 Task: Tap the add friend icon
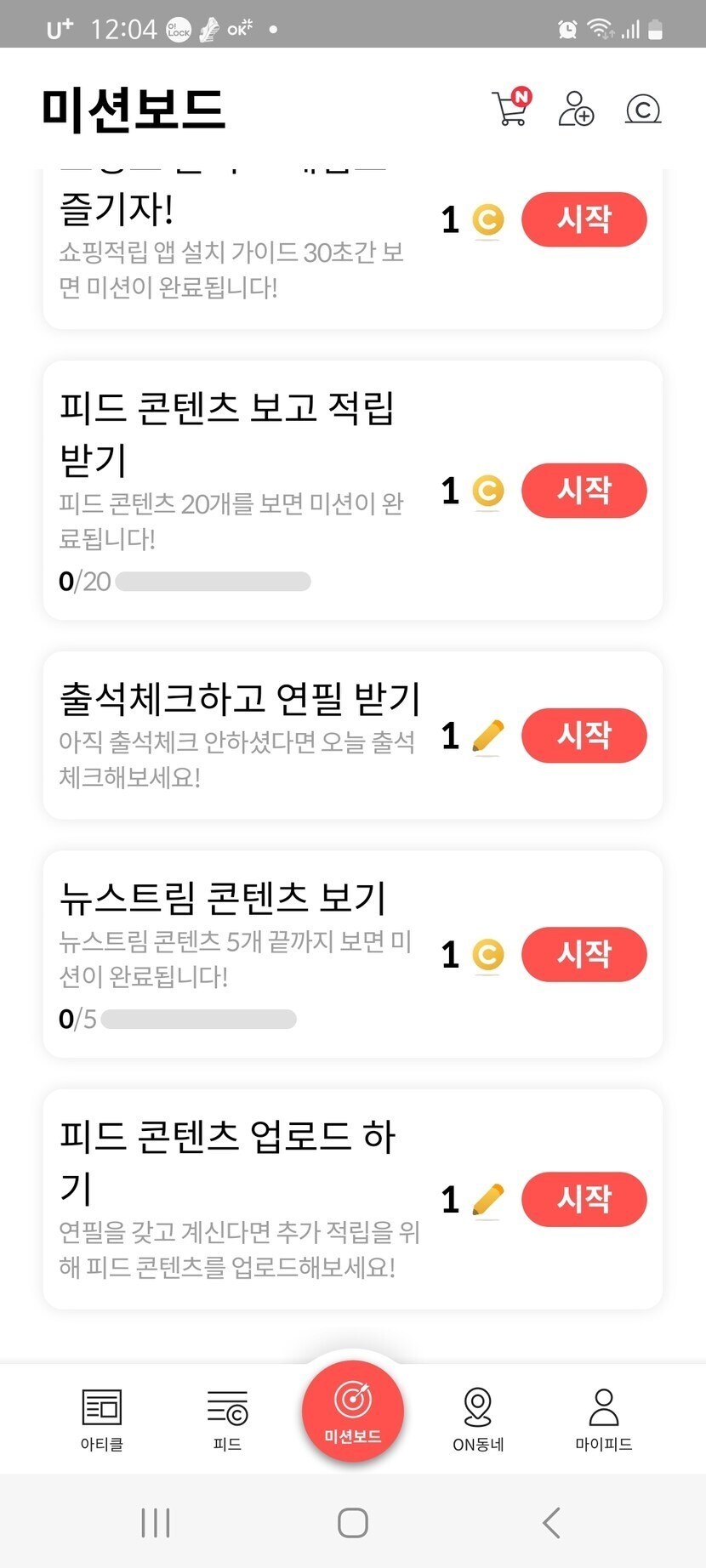[x=576, y=109]
